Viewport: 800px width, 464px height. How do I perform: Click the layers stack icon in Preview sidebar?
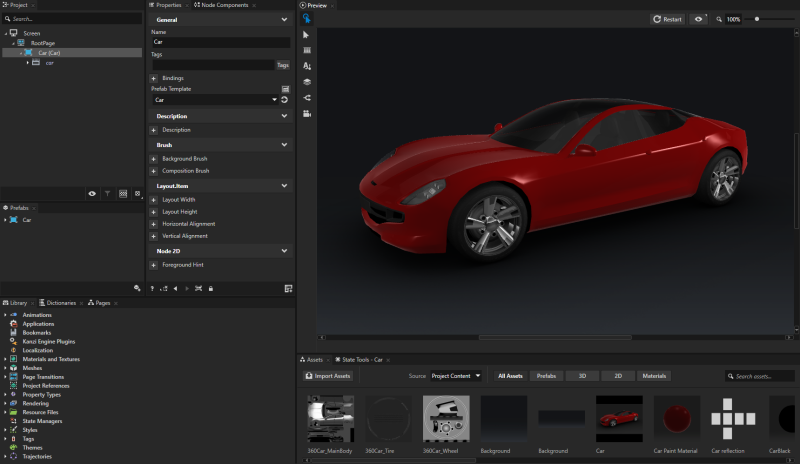pyautogui.click(x=307, y=82)
